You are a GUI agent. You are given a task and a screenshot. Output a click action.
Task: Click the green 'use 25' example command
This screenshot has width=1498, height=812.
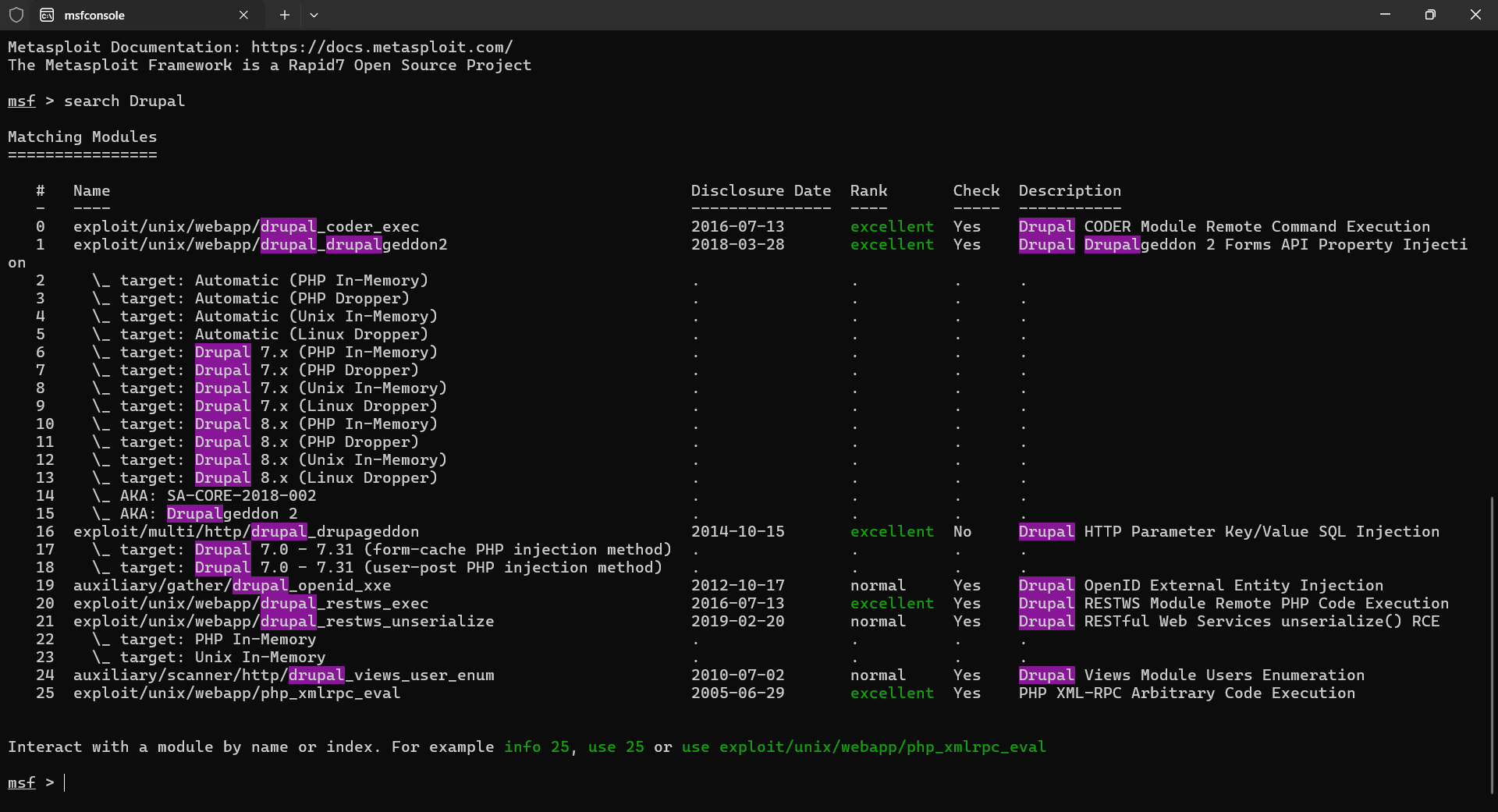tap(616, 747)
